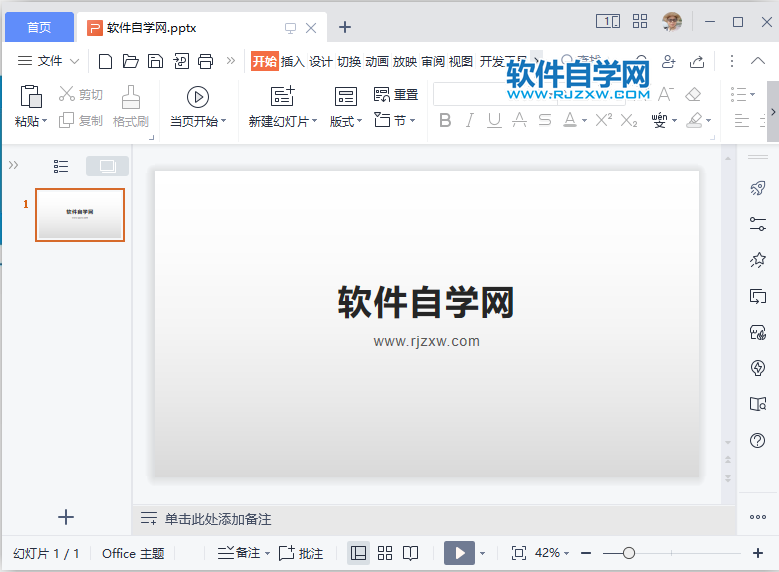The image size is (779, 572).
Task: Click the New blank document icon
Action: (x=105, y=61)
